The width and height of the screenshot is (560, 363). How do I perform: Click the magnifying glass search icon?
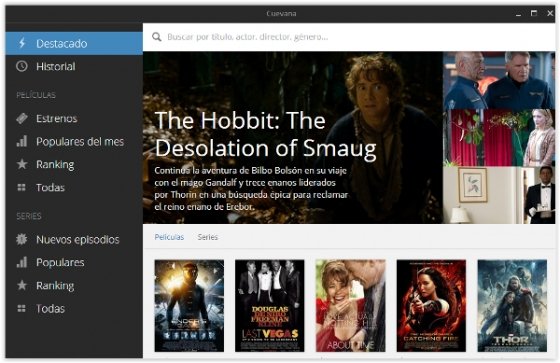coord(156,36)
